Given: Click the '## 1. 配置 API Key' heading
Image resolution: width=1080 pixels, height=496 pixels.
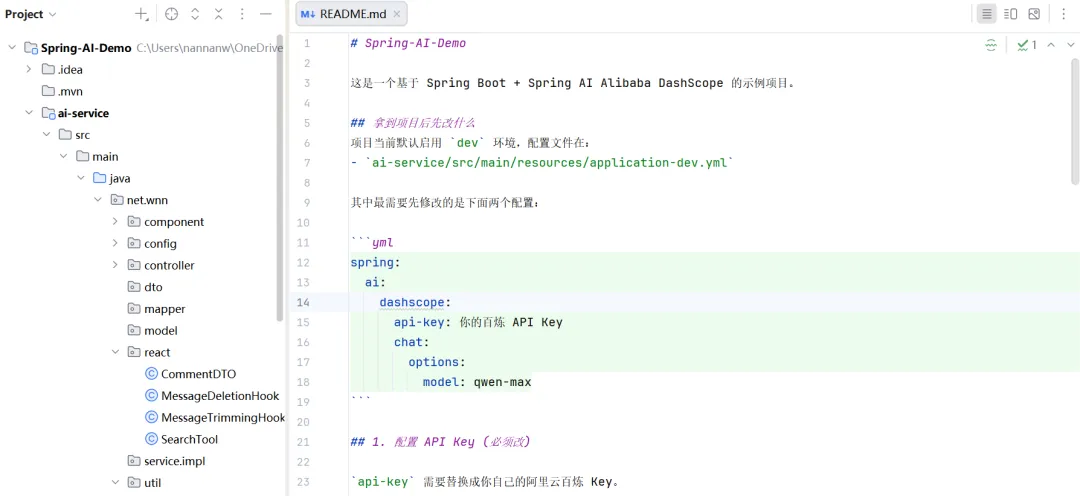Looking at the screenshot, I should click(439, 442).
